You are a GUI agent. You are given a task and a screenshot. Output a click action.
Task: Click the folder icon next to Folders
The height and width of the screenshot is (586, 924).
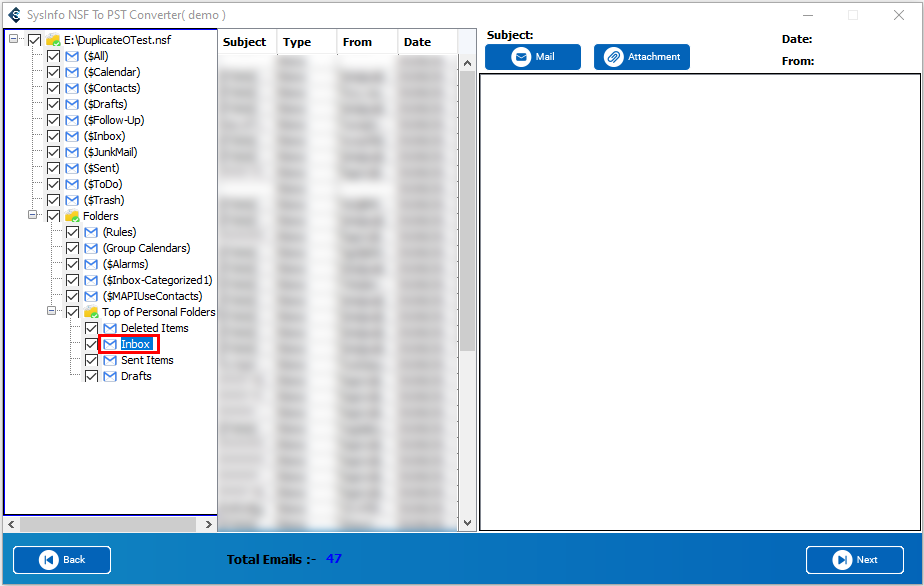point(72,216)
